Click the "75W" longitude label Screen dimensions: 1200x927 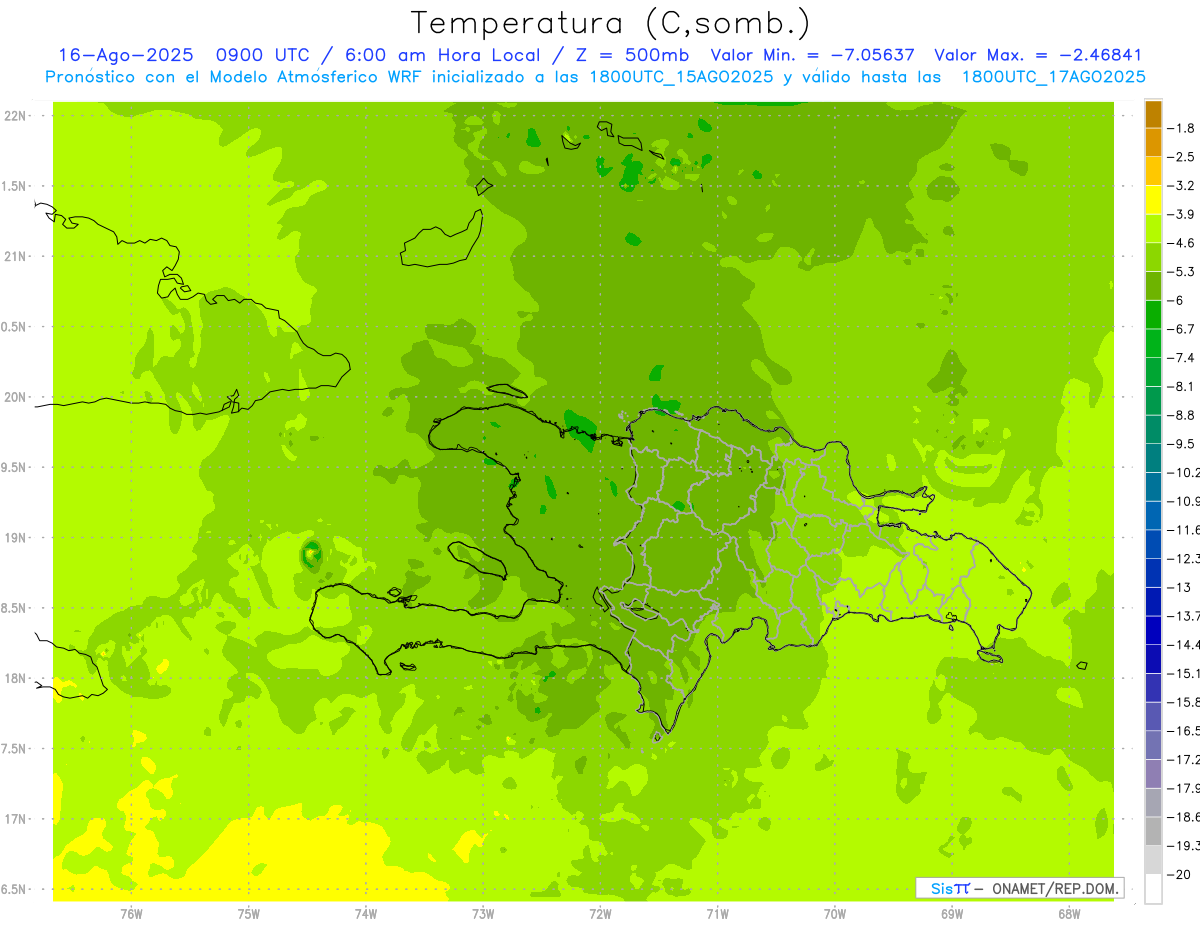pos(249,914)
